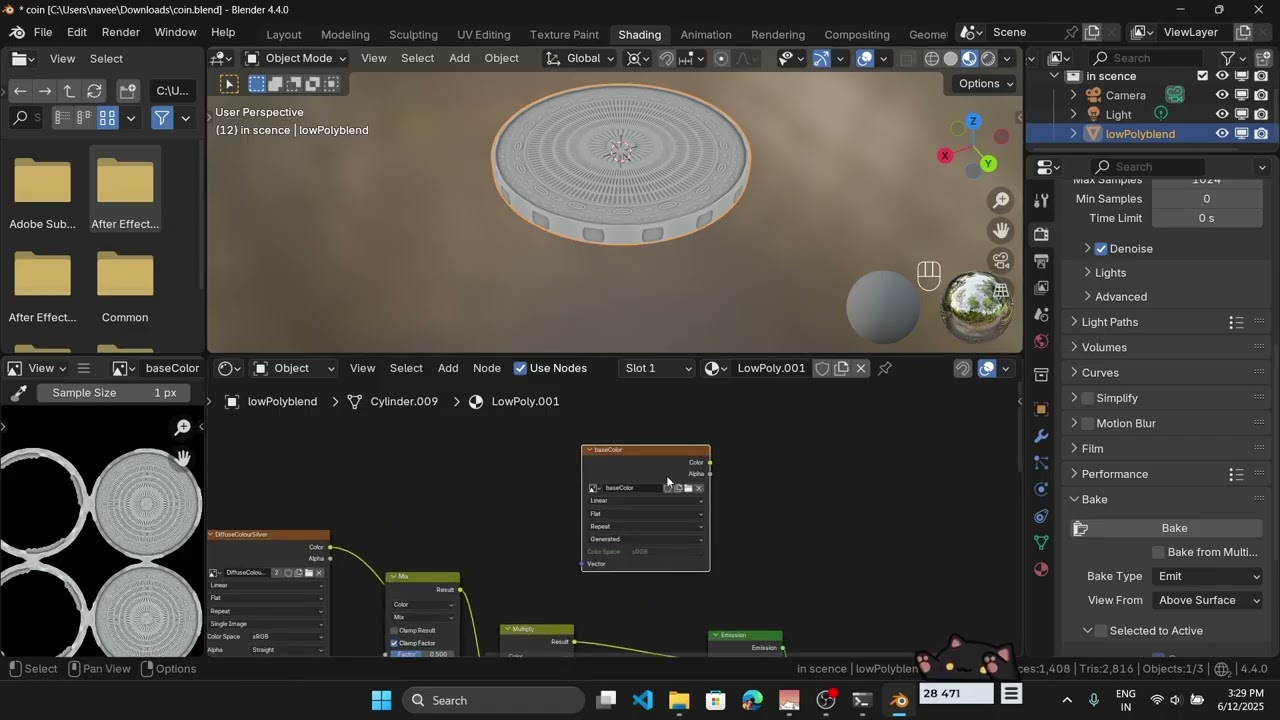The width and height of the screenshot is (1280, 720).
Task: Switch to wireframe viewport shading
Action: pos(932,58)
